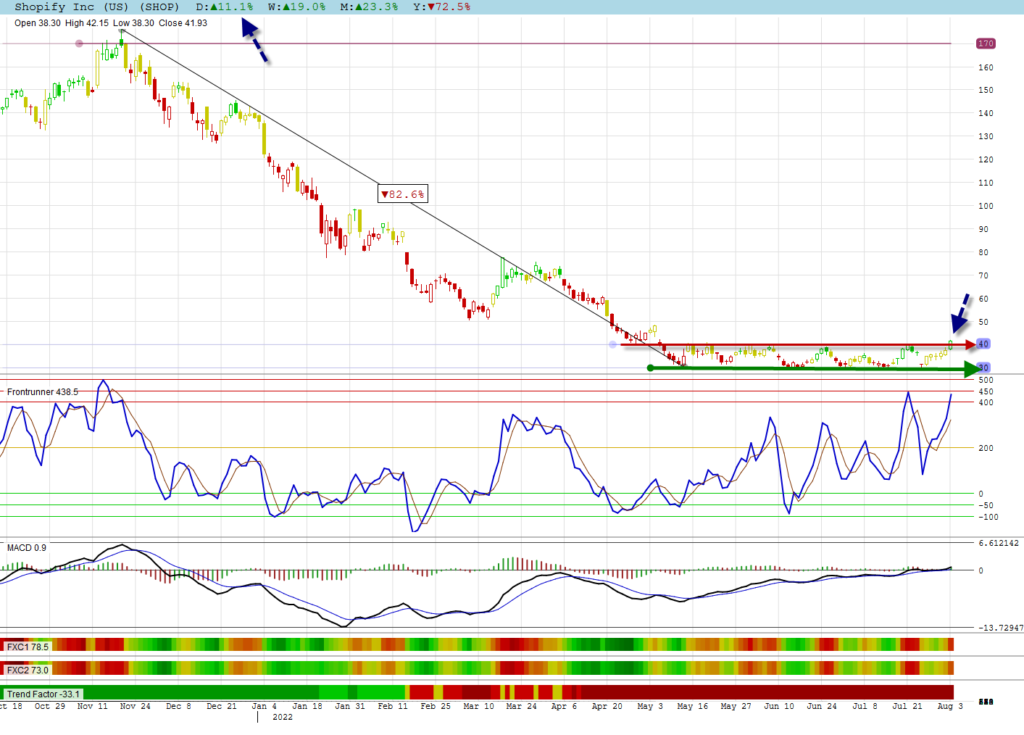This screenshot has width=1024, height=735.
Task: Select the High 42.15 value in the OHLC readout
Action: (x=87, y=23)
